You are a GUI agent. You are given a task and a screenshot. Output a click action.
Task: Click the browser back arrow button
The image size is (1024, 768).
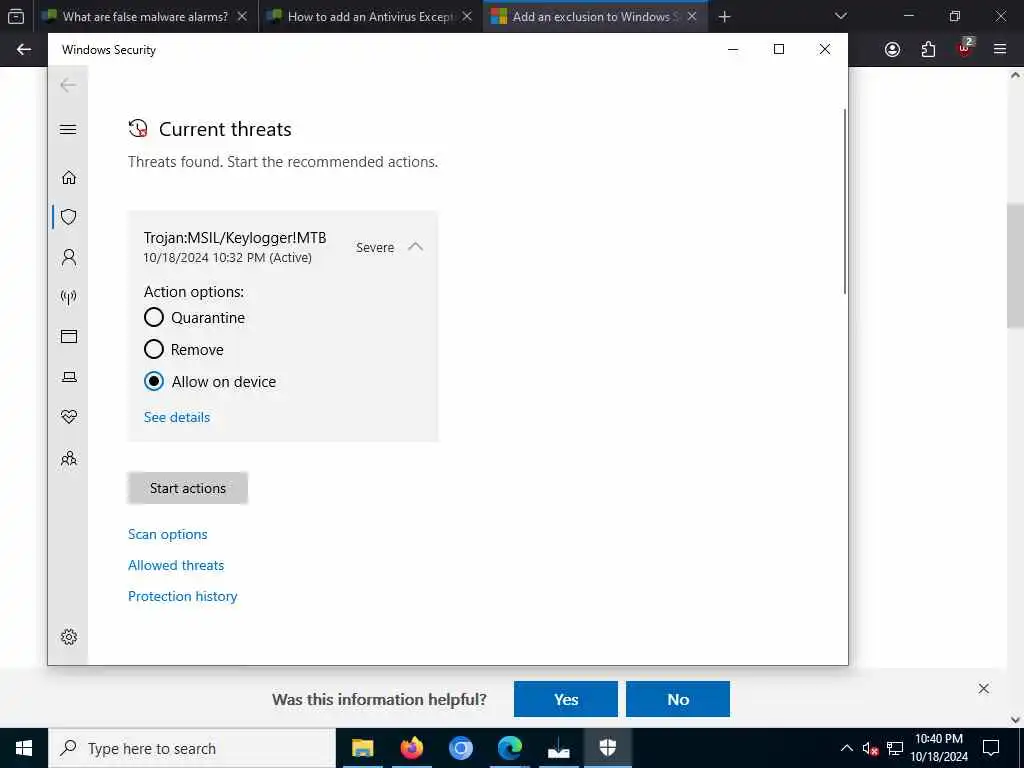point(24,50)
